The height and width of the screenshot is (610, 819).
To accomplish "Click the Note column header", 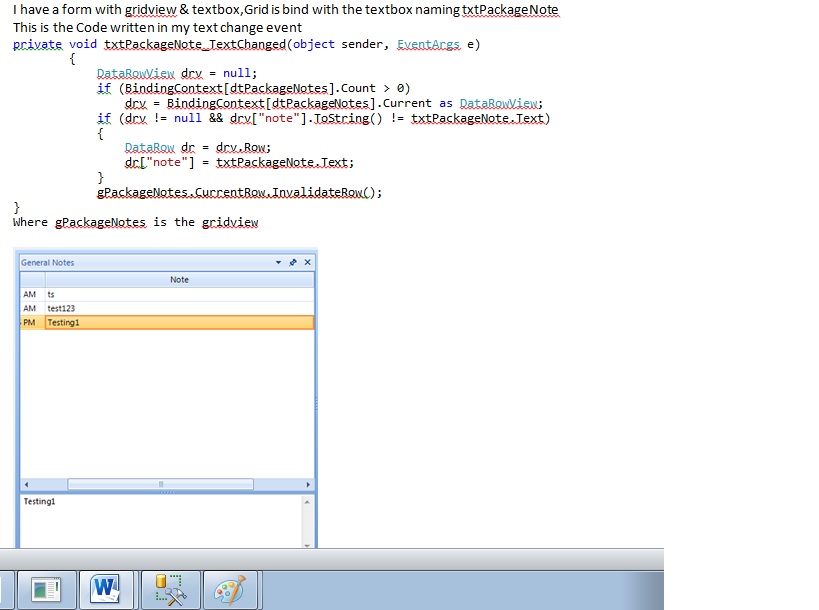I will point(179,279).
